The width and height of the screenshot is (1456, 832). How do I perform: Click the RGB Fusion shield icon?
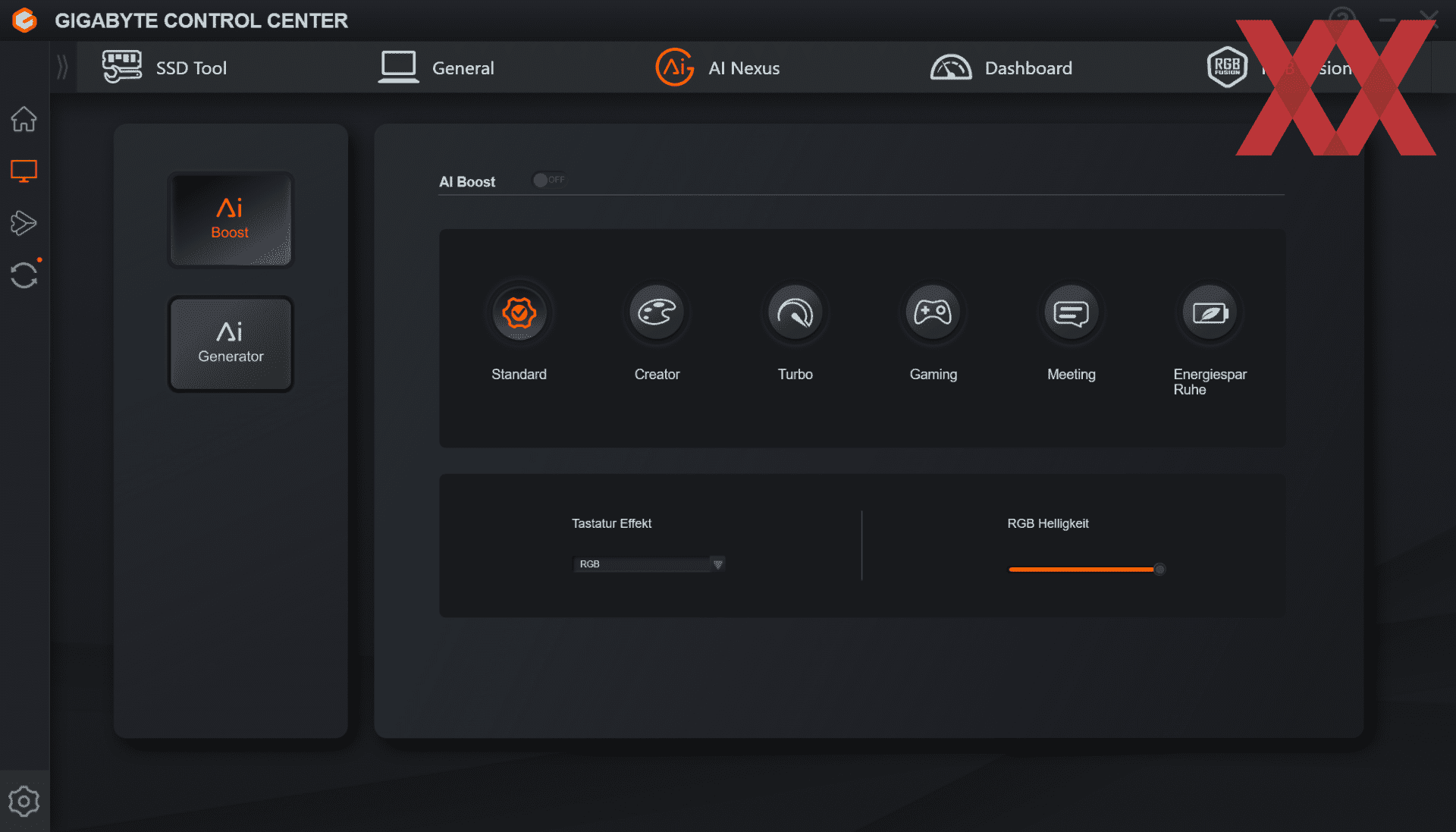(x=1227, y=68)
